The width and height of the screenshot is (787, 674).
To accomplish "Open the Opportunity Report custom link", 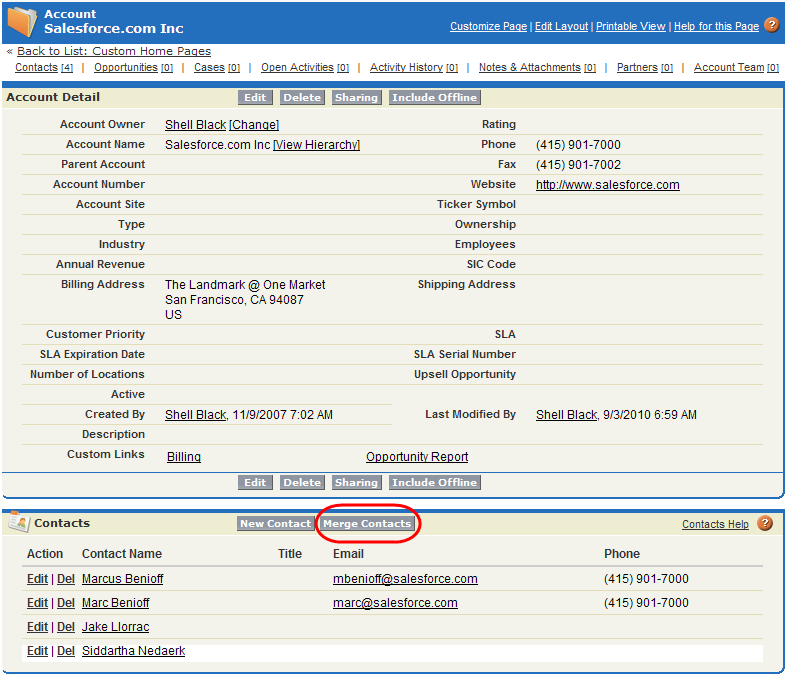I will [417, 457].
